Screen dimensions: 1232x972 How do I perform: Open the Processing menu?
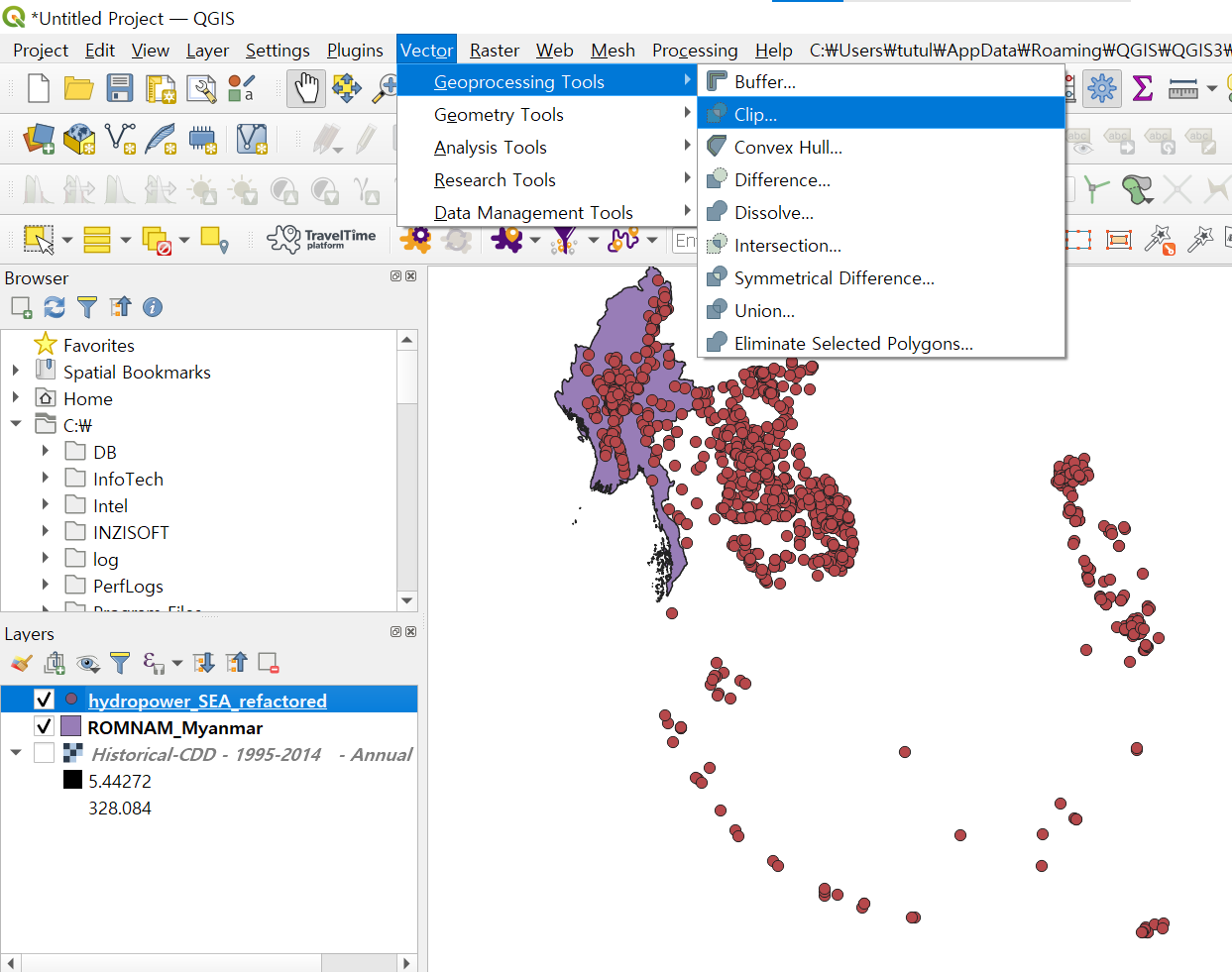[x=695, y=51]
